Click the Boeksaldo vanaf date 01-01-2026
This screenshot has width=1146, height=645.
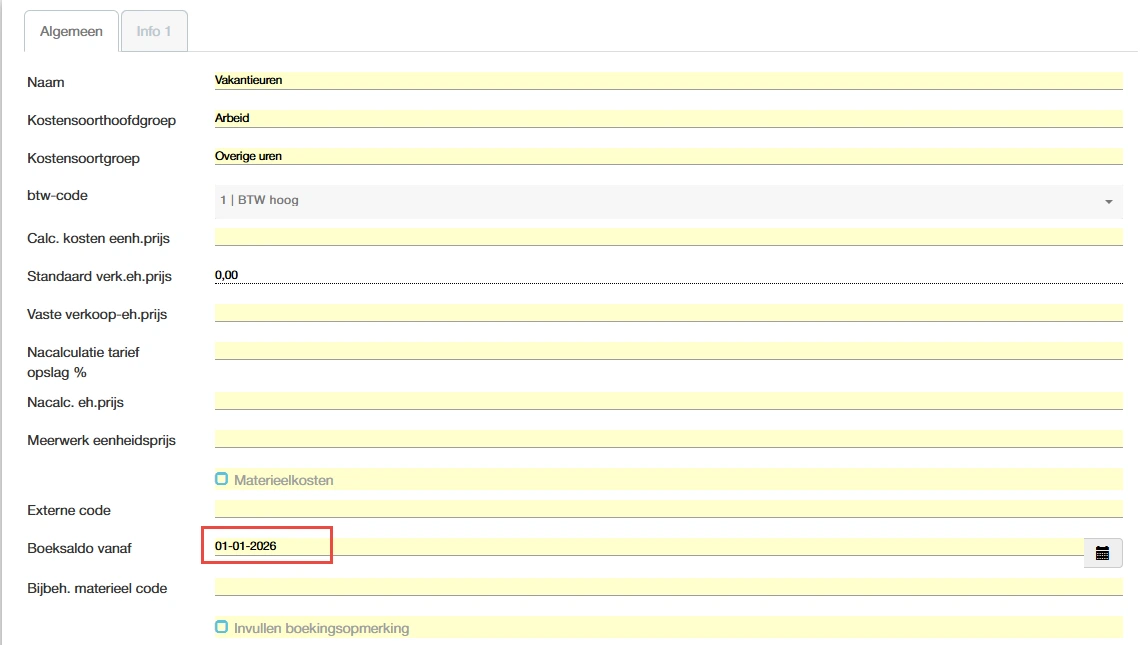click(x=246, y=547)
